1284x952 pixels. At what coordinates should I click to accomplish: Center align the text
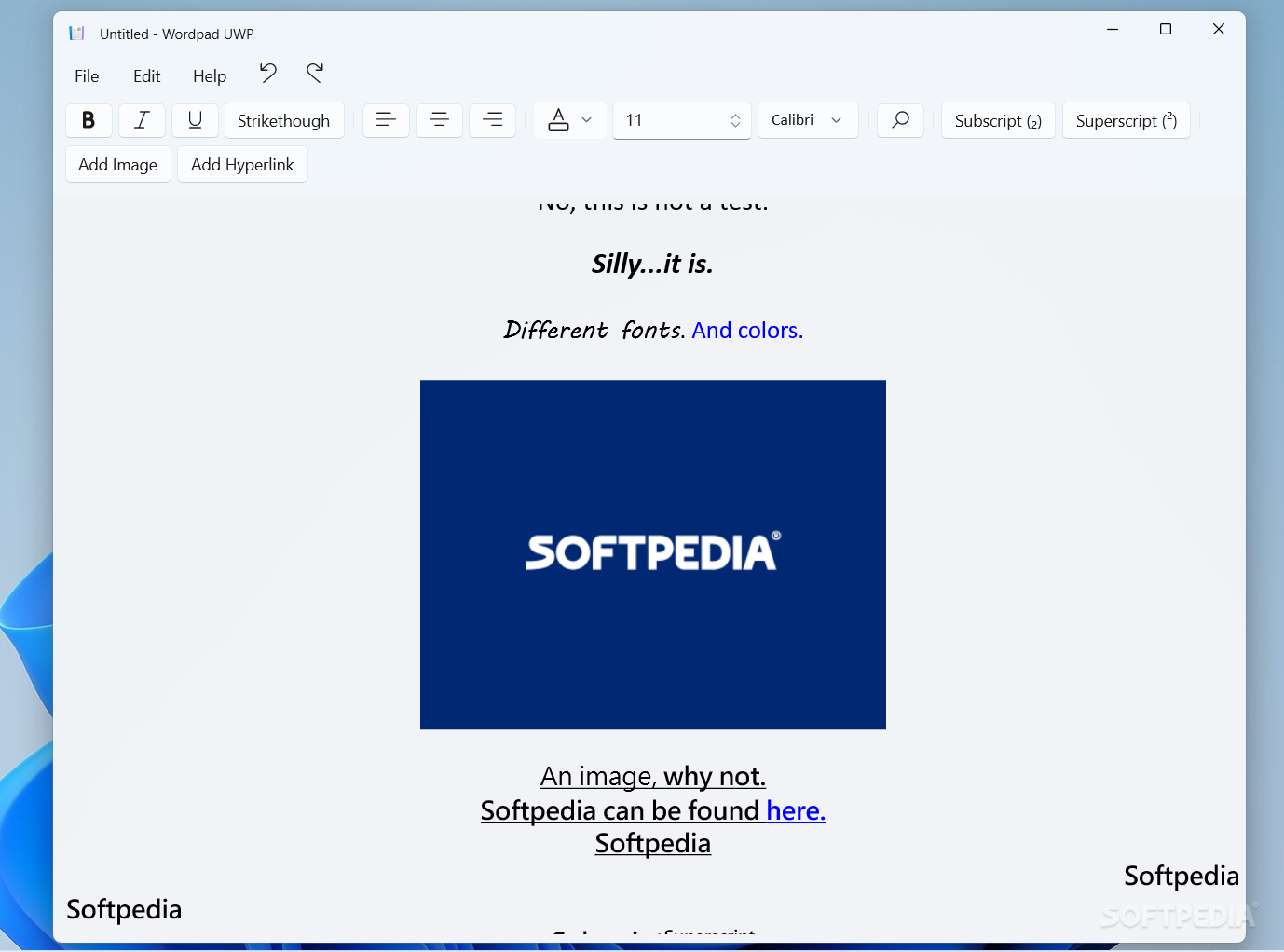click(439, 120)
